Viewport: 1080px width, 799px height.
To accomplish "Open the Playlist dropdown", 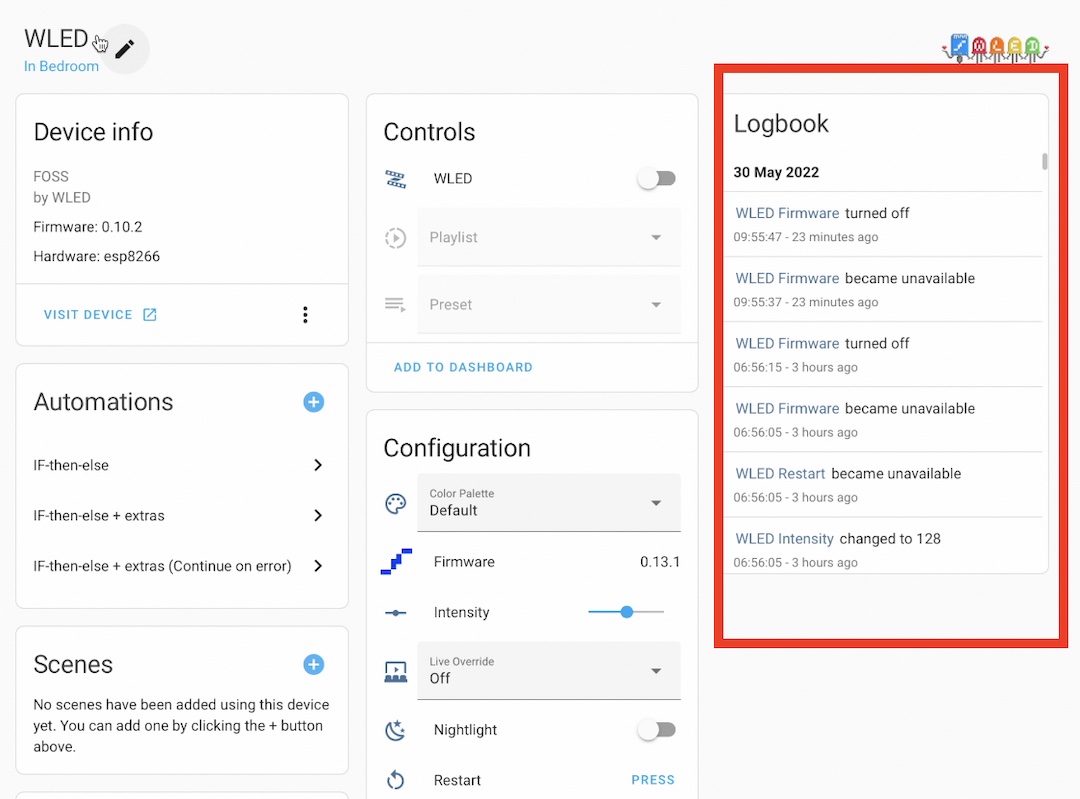I will click(549, 238).
